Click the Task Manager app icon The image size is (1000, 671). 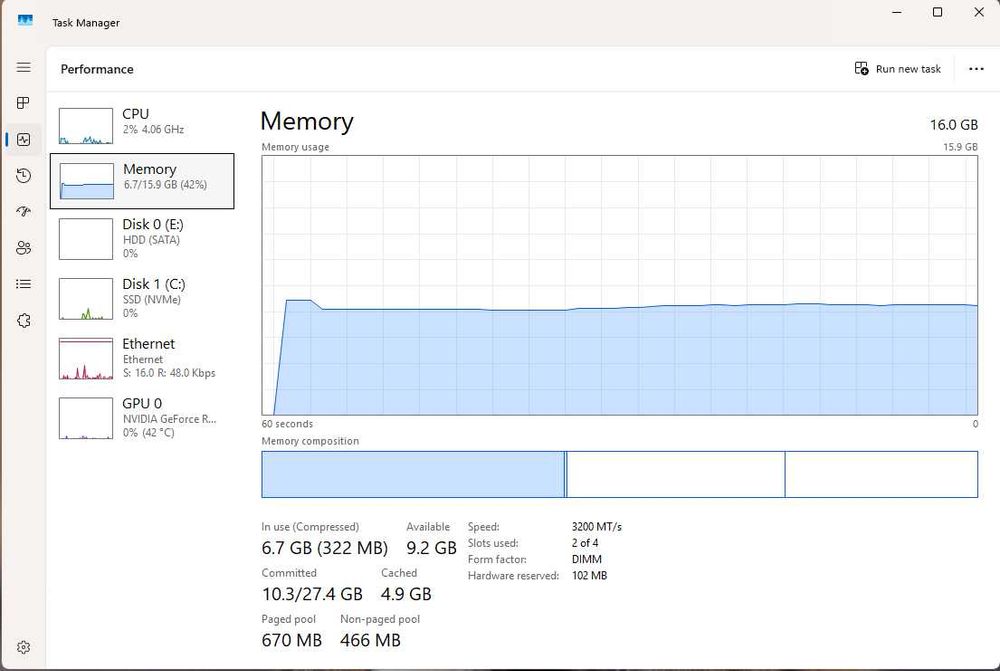(25, 21)
